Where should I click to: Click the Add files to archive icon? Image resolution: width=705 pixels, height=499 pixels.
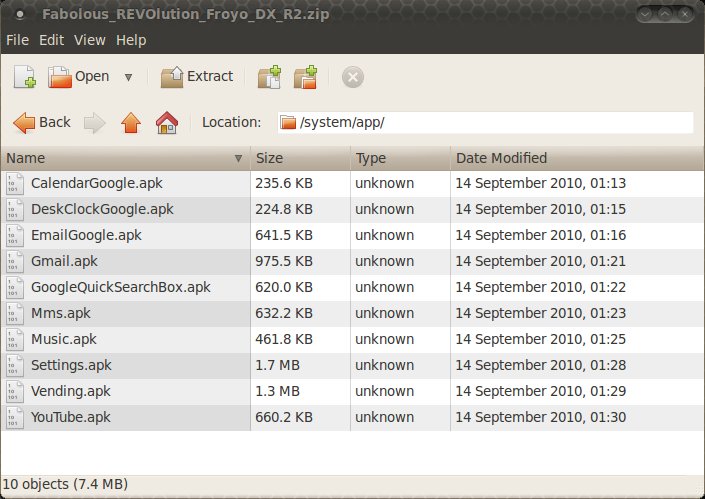[270, 77]
